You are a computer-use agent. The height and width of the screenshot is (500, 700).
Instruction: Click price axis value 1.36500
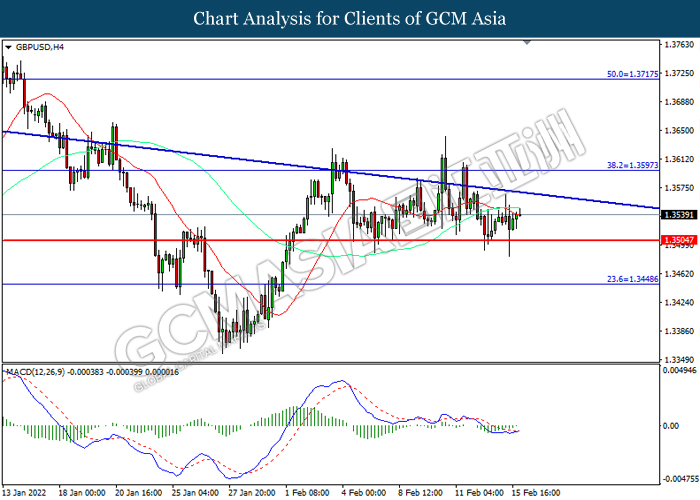click(x=679, y=131)
